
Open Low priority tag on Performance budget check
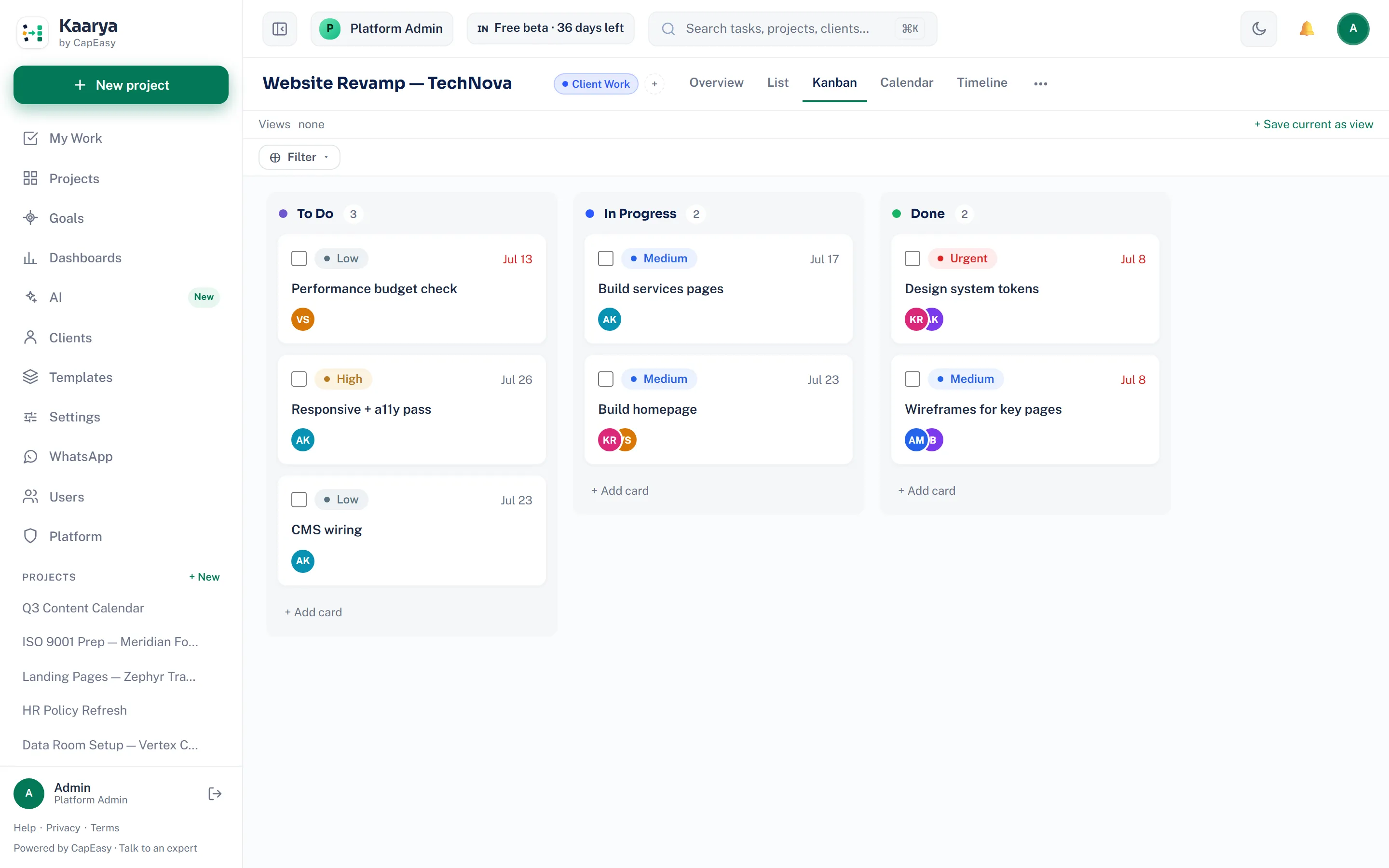341,258
